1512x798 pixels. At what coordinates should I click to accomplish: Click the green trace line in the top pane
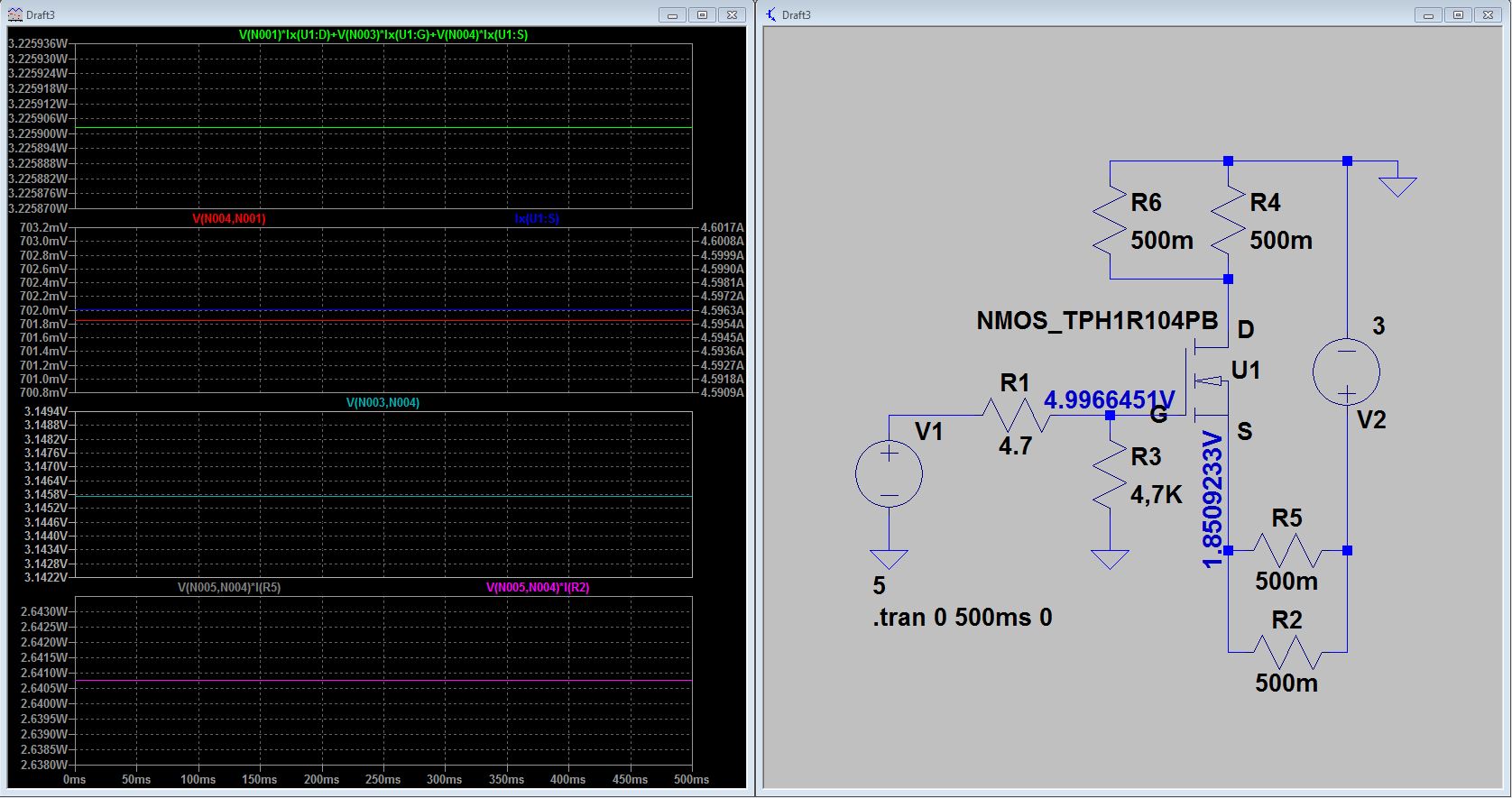(383, 129)
